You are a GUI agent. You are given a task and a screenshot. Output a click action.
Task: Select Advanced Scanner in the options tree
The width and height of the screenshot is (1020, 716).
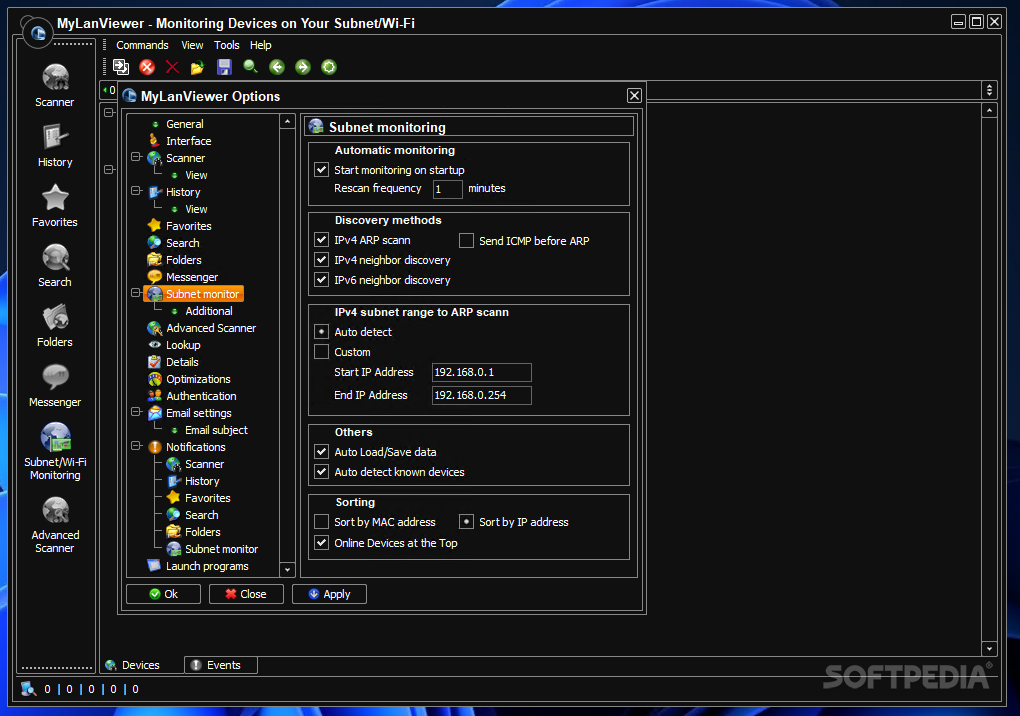[x=211, y=328]
